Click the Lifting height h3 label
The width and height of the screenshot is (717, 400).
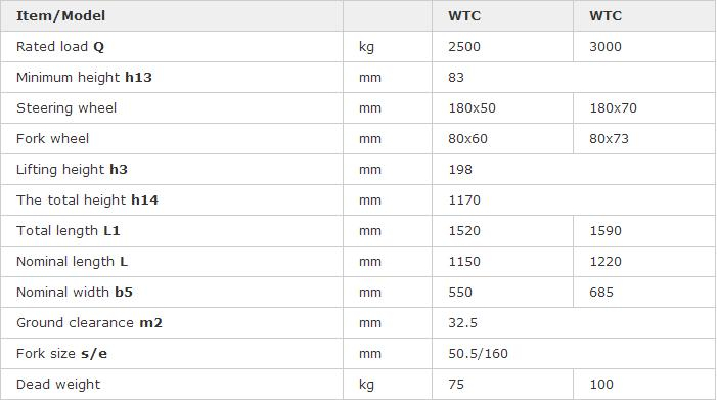click(x=72, y=170)
